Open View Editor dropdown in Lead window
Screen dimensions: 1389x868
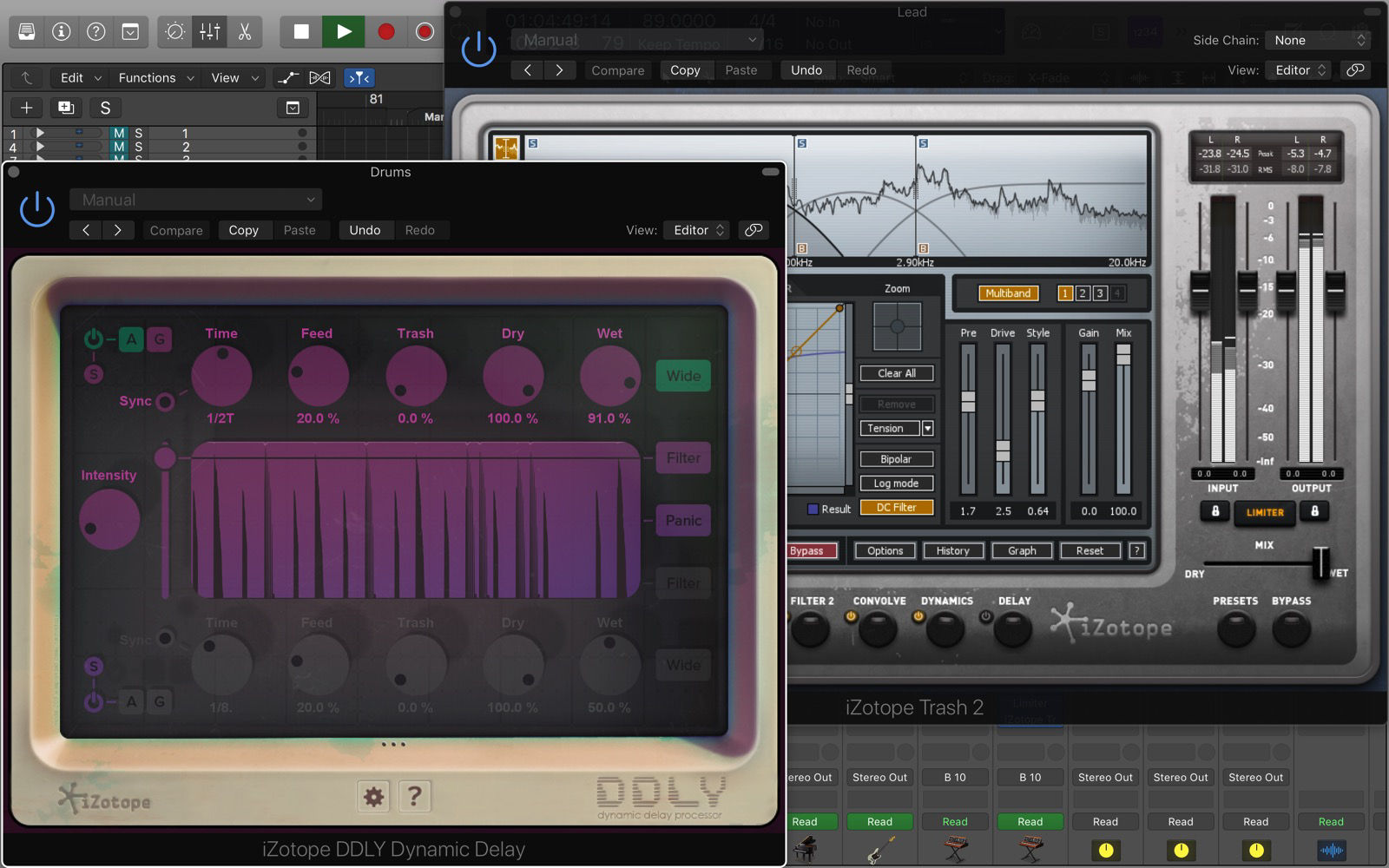(x=1298, y=70)
